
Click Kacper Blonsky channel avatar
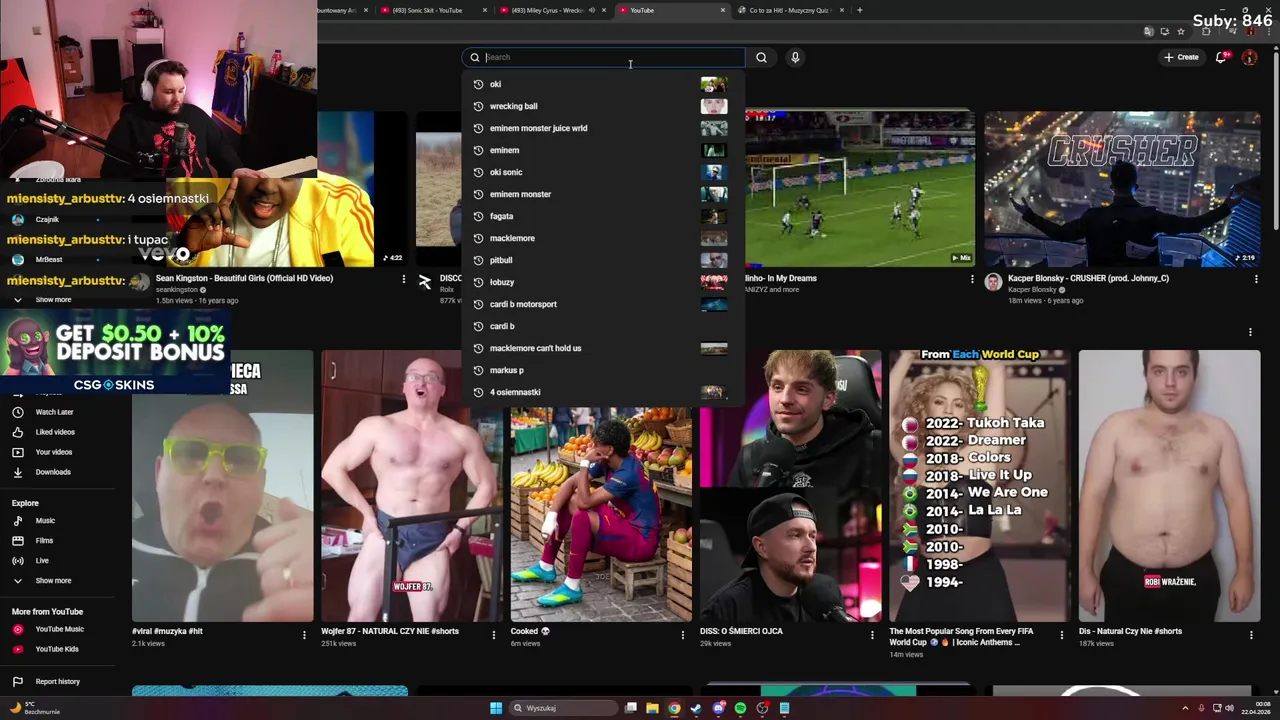point(993,282)
